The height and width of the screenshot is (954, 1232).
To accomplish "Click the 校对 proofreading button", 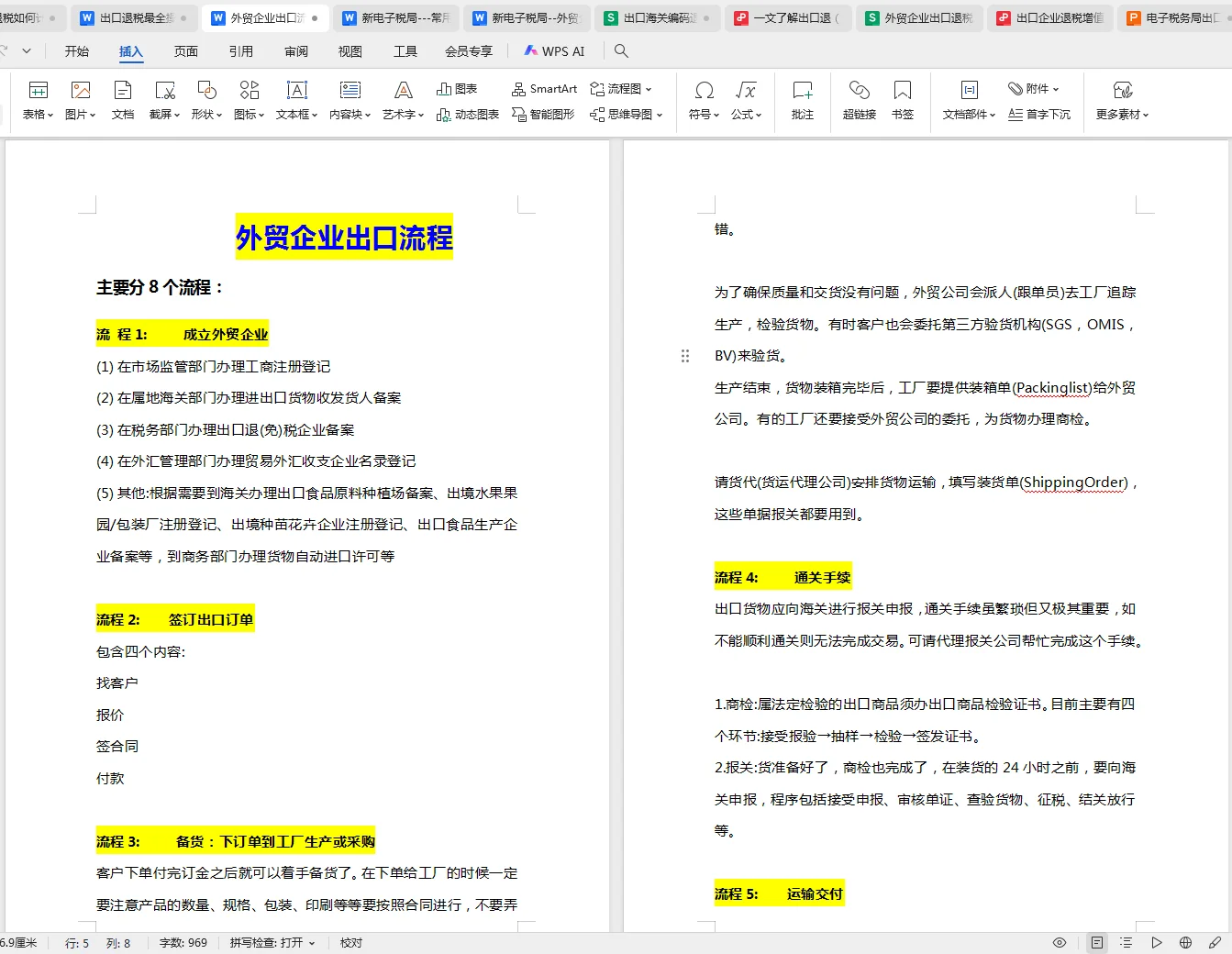I will click(350, 942).
